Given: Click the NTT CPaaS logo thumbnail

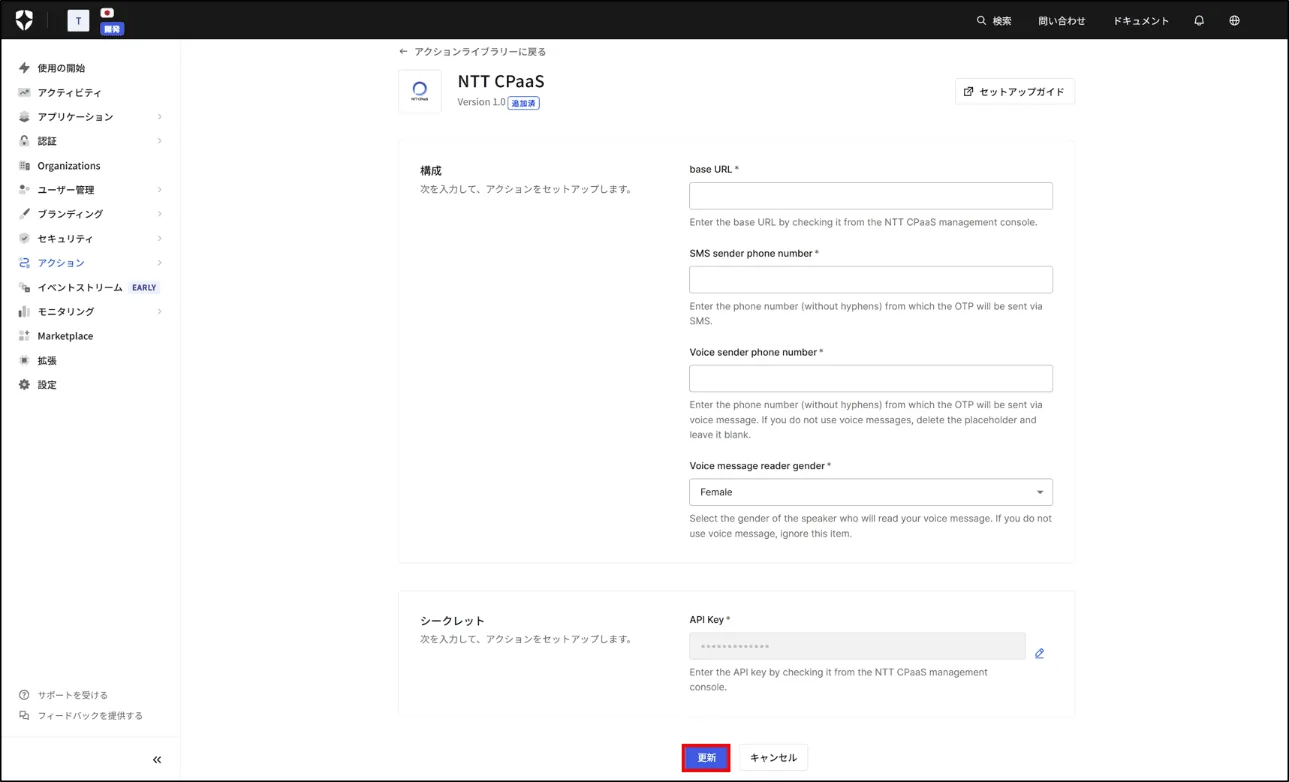Looking at the screenshot, I should 420,91.
